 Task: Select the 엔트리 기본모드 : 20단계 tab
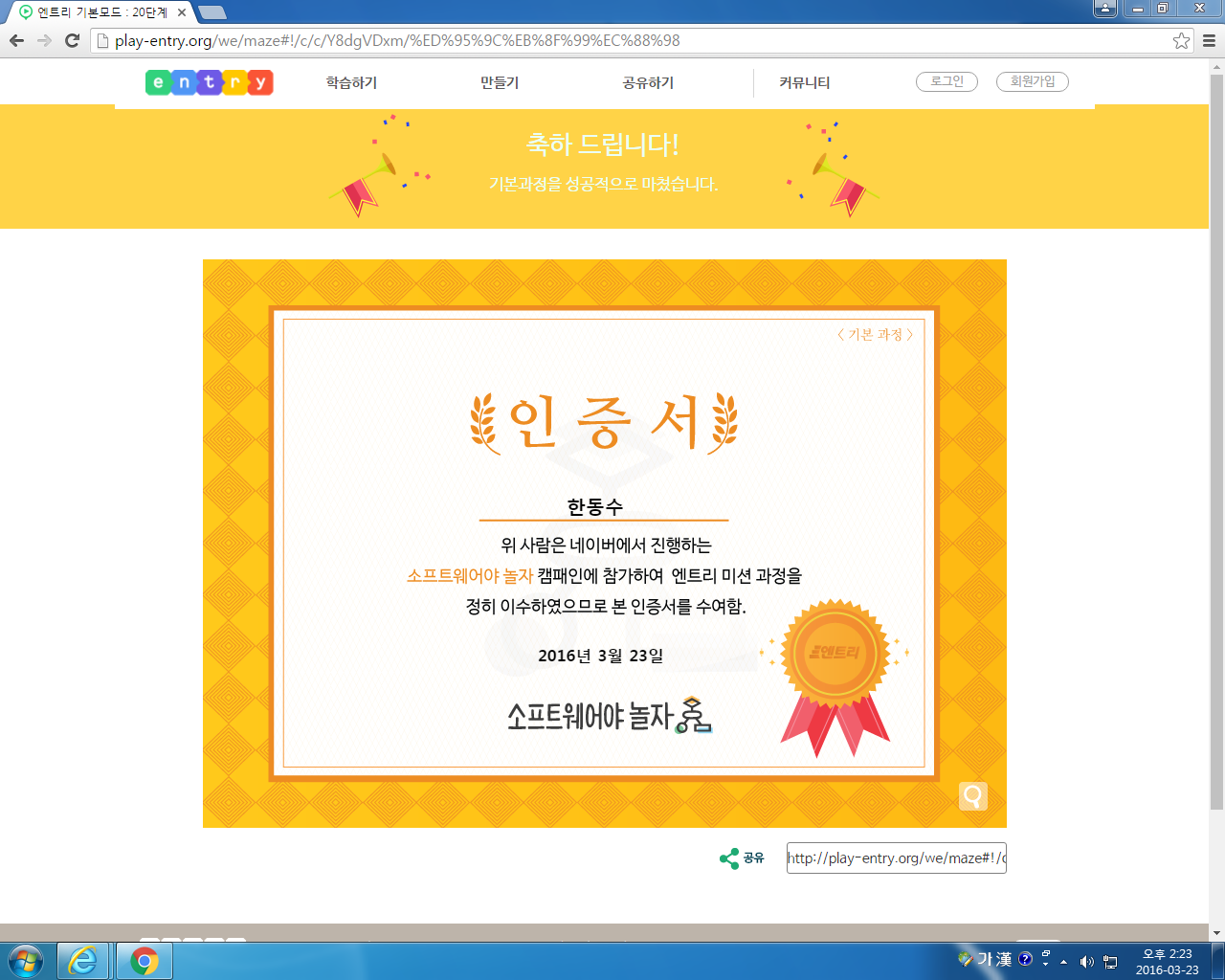point(100,12)
